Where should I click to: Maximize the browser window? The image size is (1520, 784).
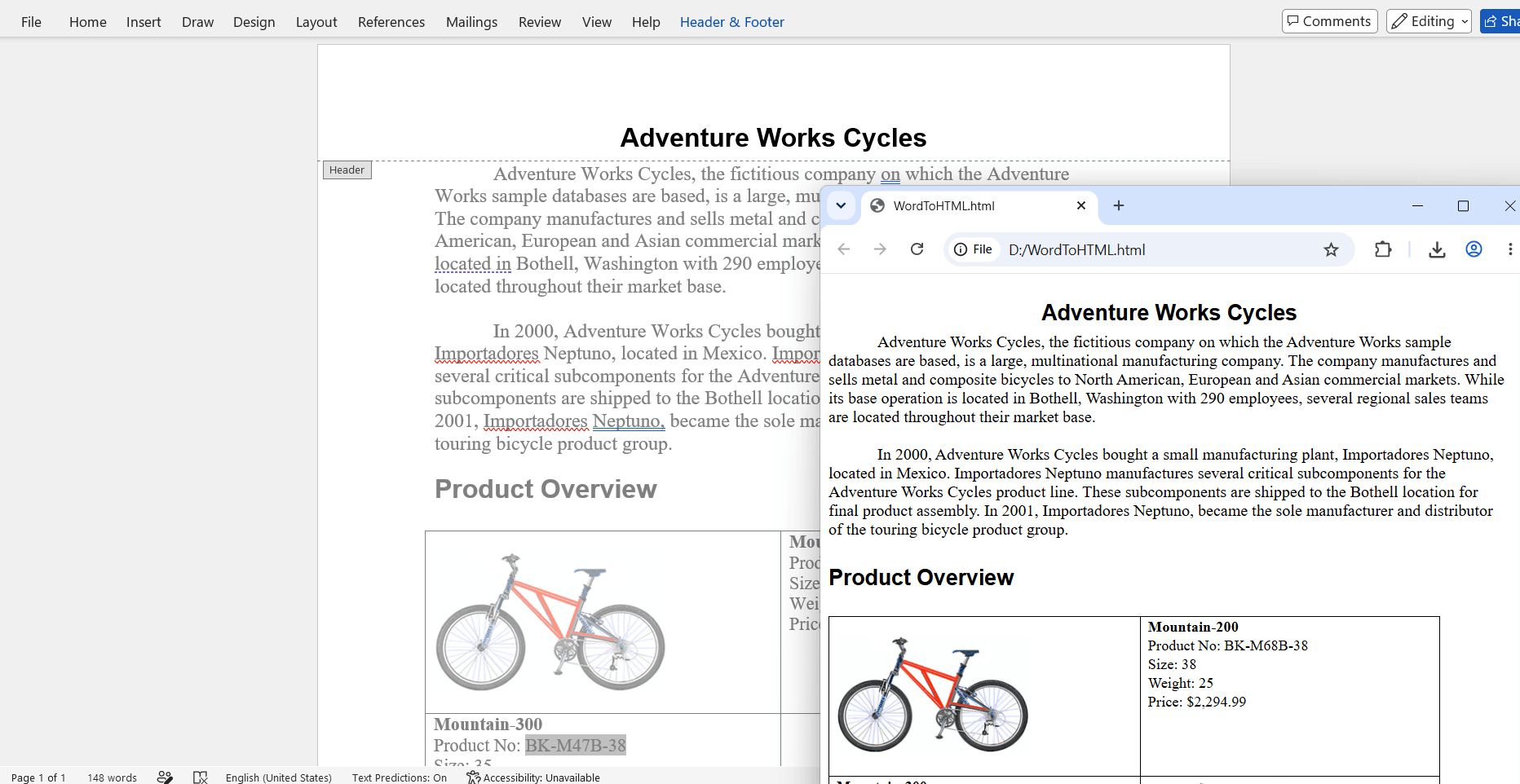[1463, 205]
